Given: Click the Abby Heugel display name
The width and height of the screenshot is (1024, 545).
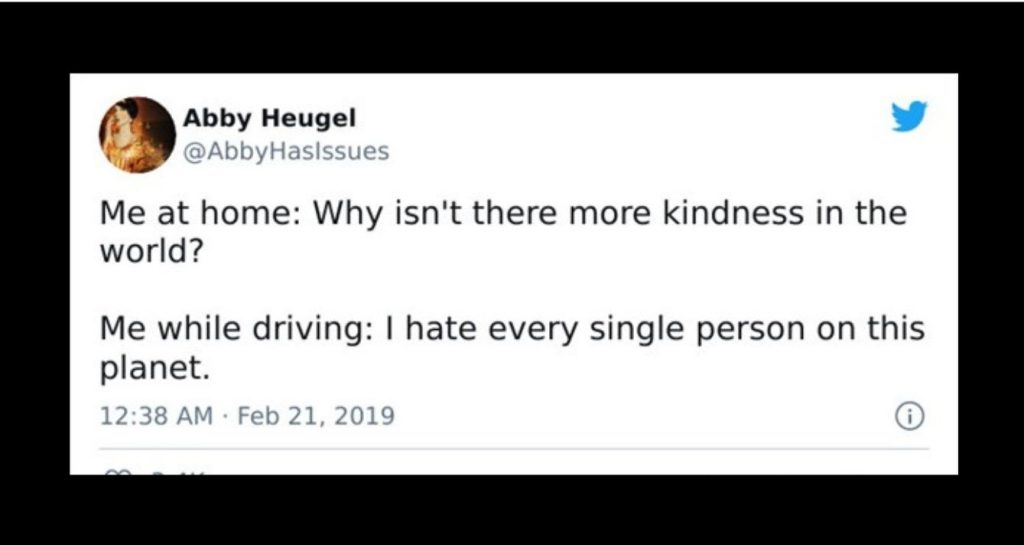Looking at the screenshot, I should 270,118.
